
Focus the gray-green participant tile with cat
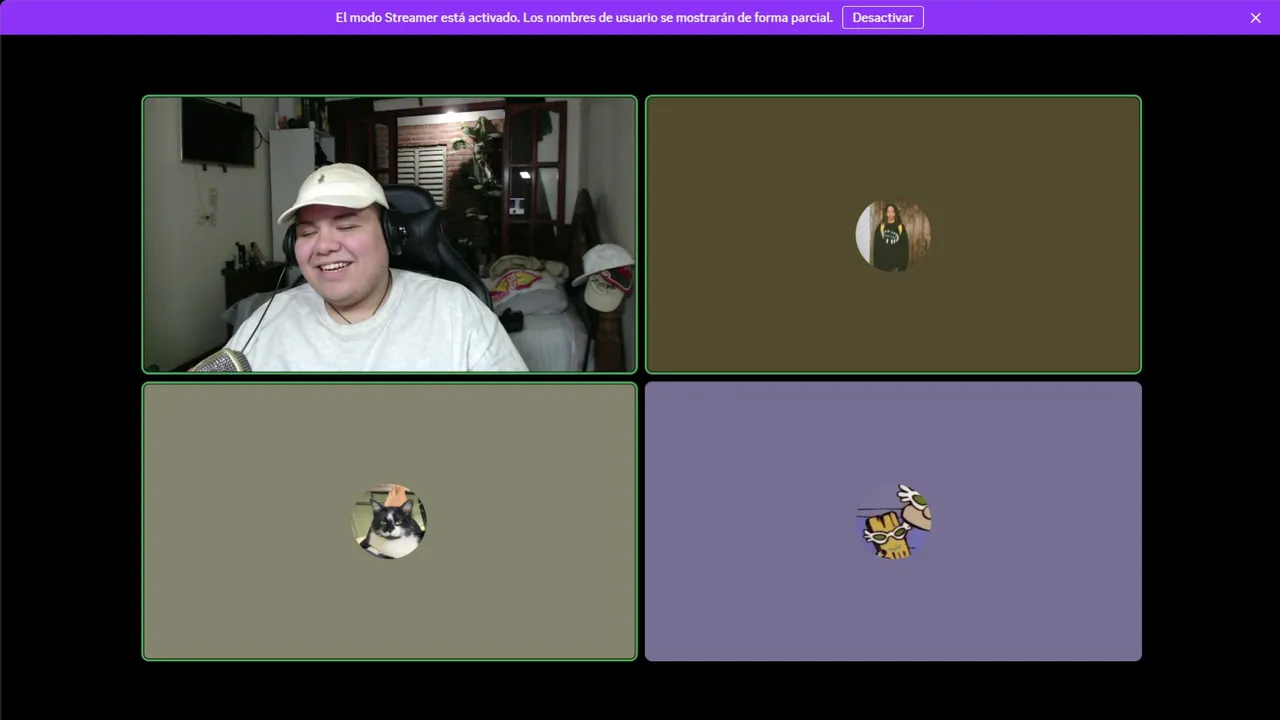389,521
